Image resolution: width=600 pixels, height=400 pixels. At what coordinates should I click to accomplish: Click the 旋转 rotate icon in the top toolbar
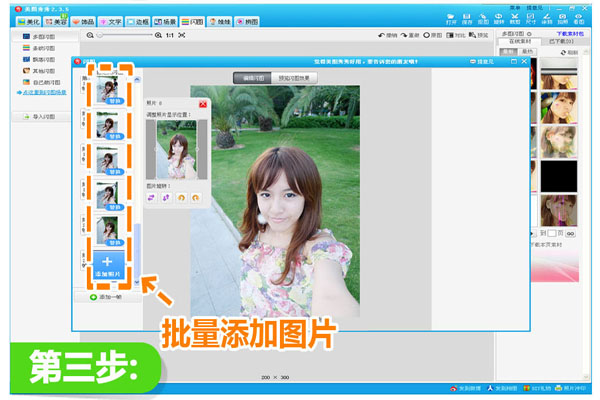tap(499, 19)
